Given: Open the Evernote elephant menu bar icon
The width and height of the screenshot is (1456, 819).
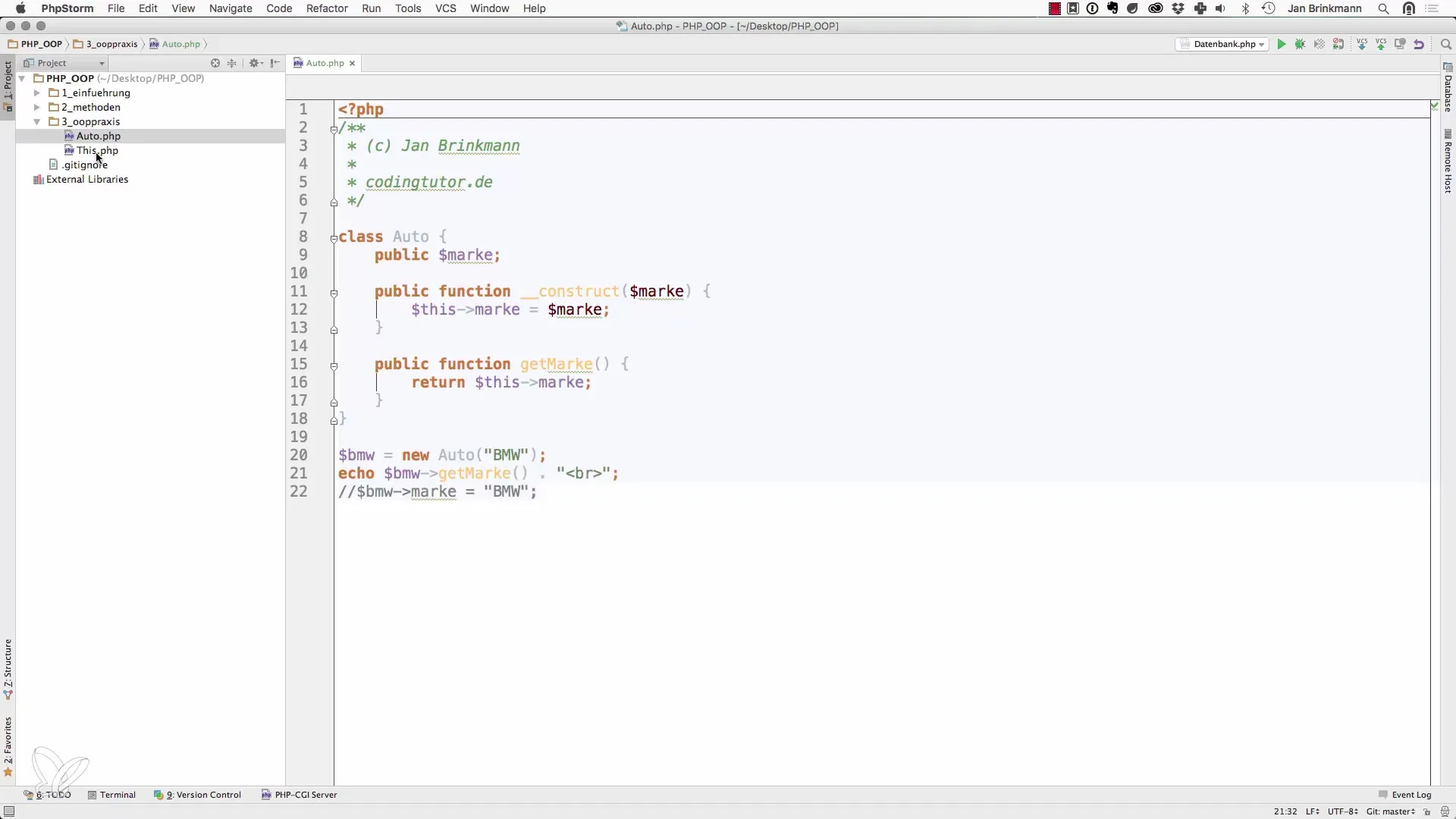Looking at the screenshot, I should [x=1112, y=8].
